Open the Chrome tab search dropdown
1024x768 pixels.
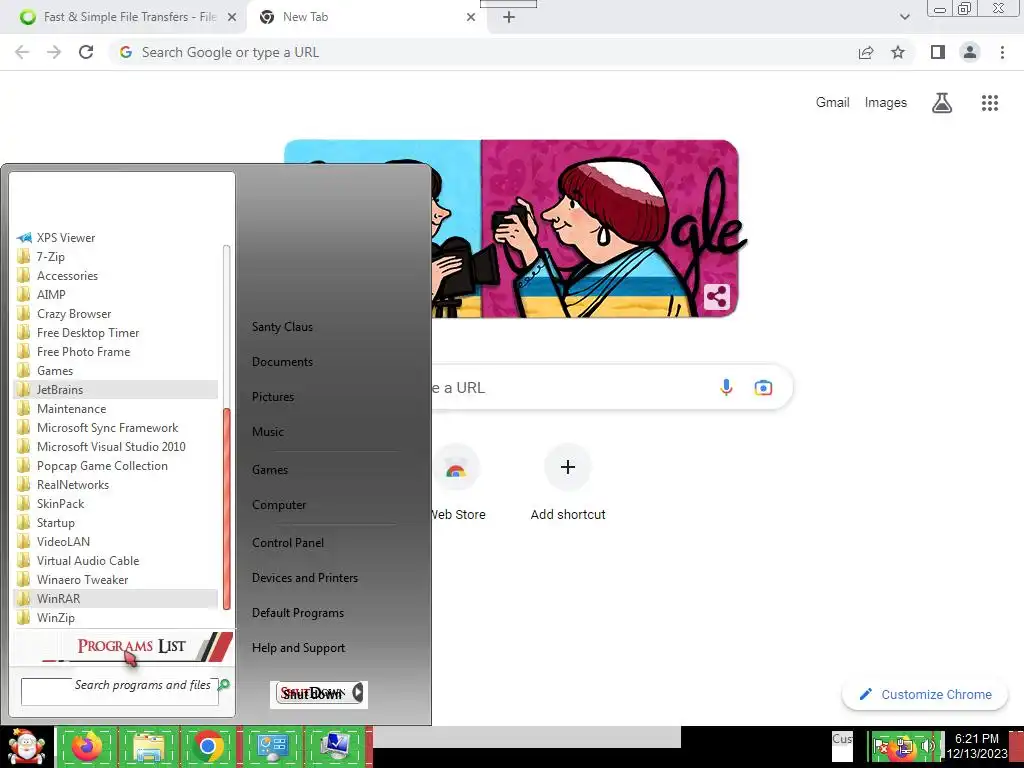coord(904,17)
